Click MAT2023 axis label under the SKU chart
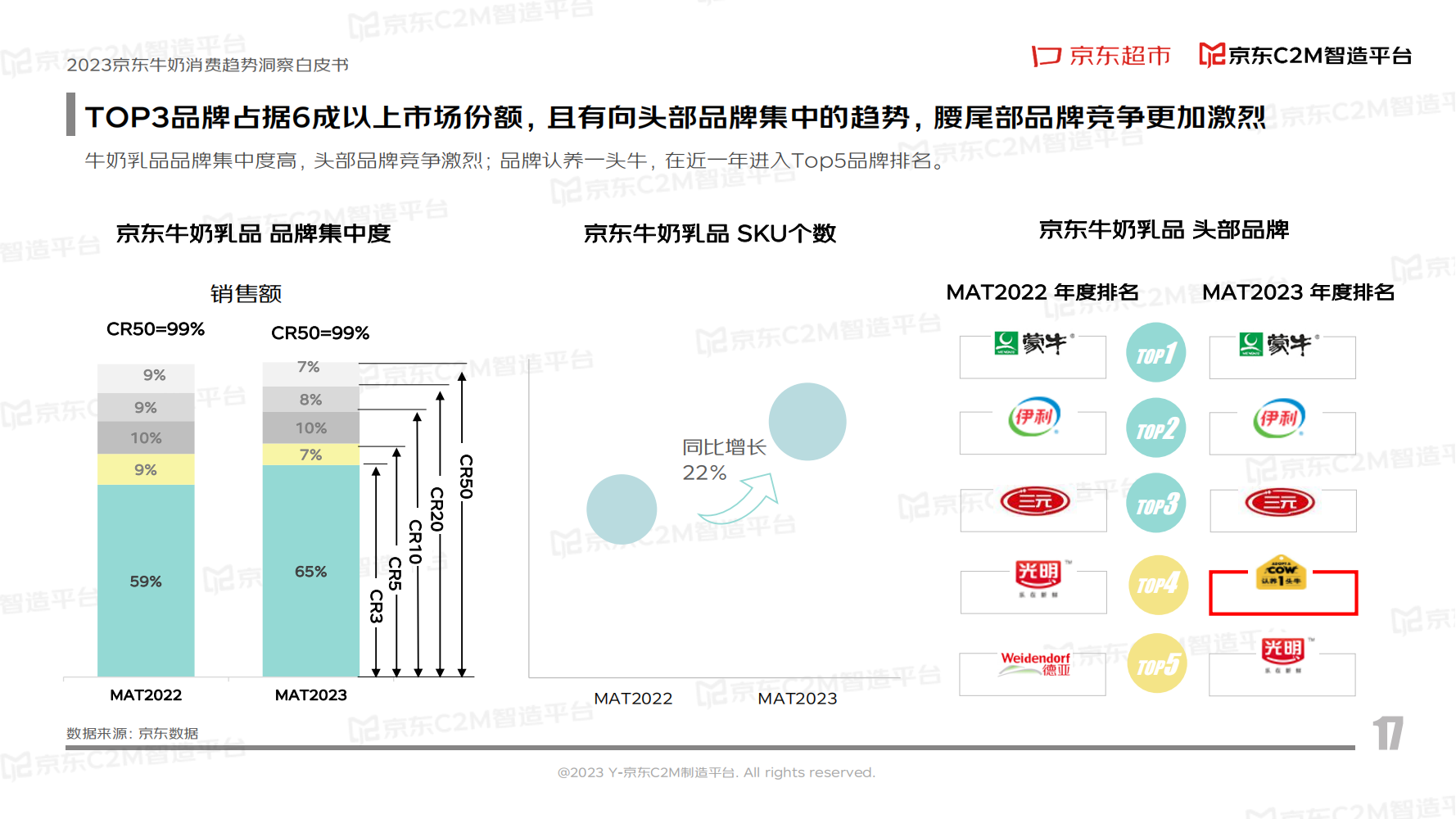 click(798, 699)
